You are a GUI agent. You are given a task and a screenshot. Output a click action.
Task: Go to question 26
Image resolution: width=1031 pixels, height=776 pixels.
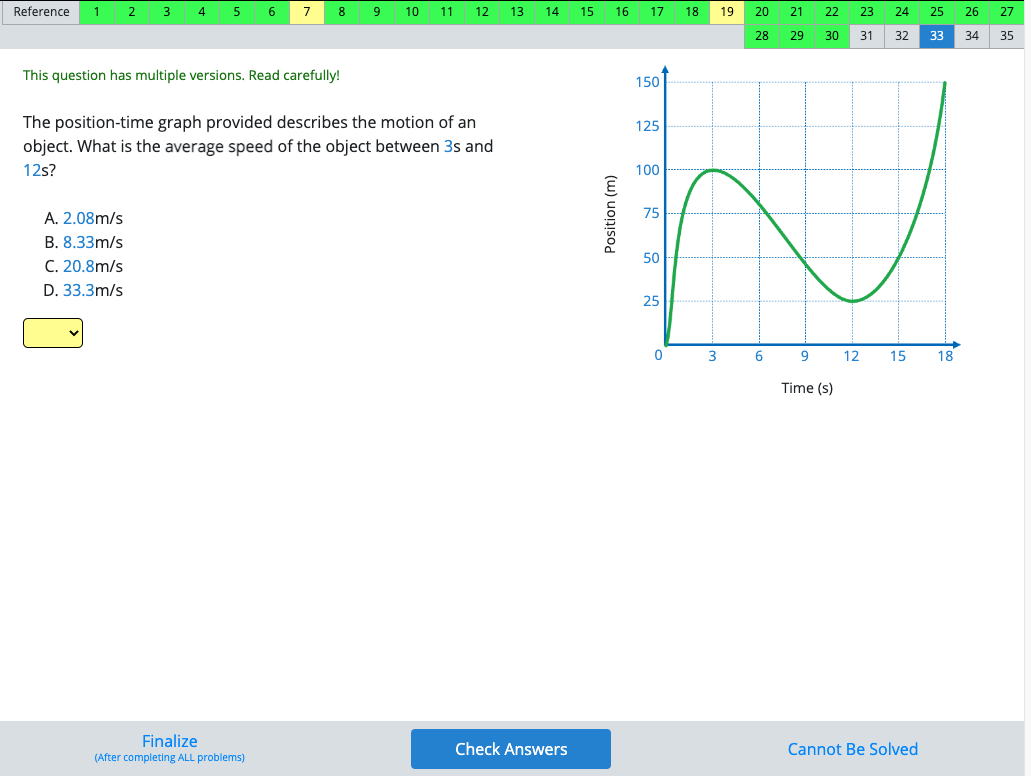[x=972, y=12]
